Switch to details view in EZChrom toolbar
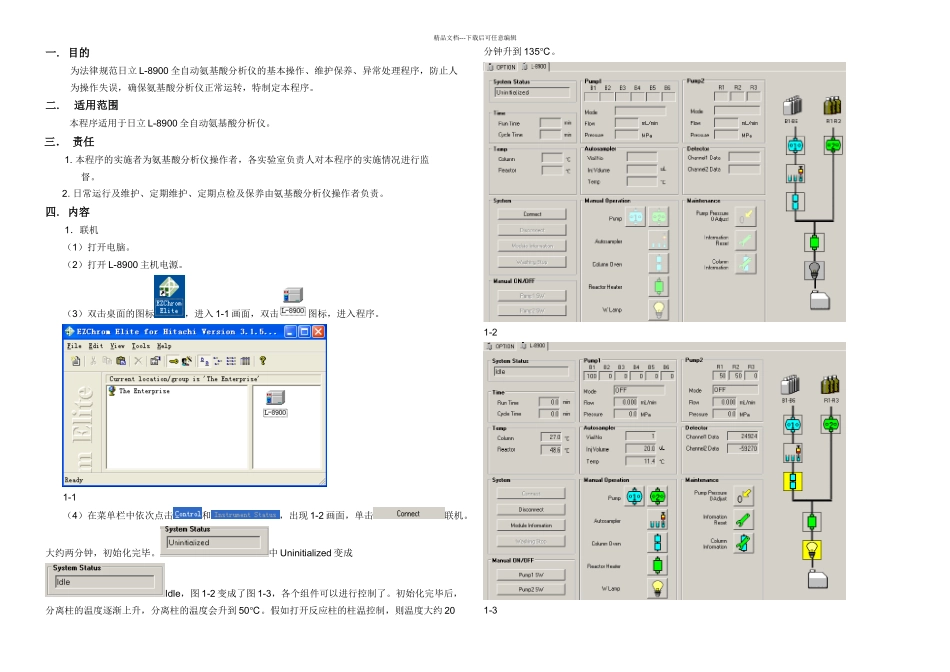The image size is (950, 672). (x=245, y=361)
